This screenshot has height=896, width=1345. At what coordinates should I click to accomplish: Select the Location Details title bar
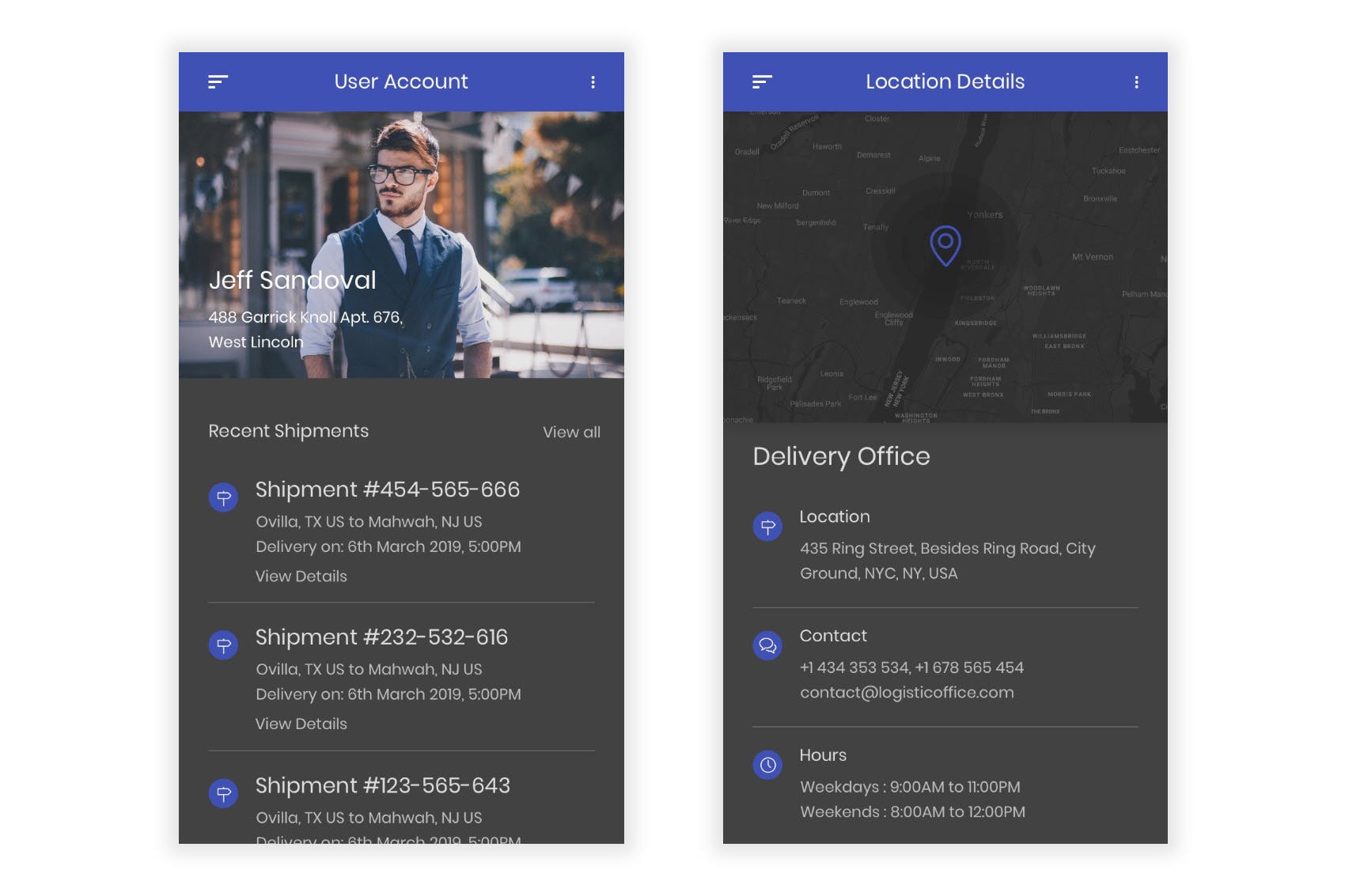(x=945, y=81)
